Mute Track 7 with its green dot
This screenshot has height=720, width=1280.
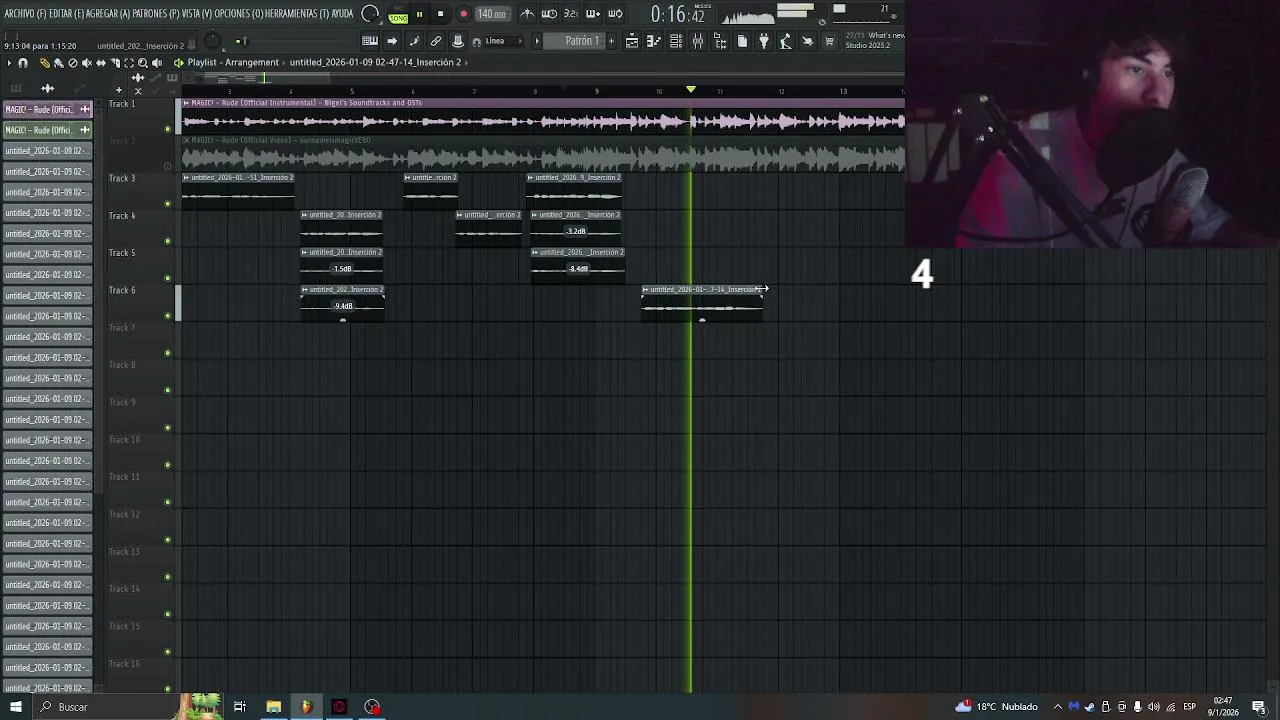pos(167,353)
